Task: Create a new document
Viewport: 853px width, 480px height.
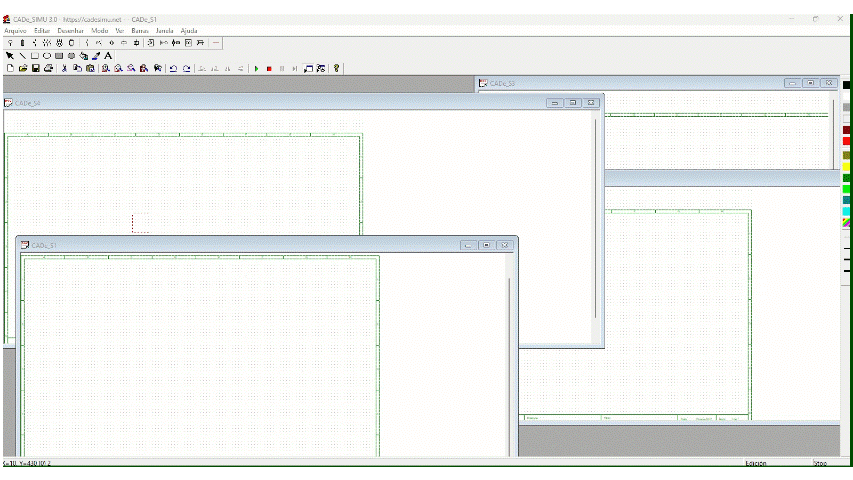Action: [10, 69]
